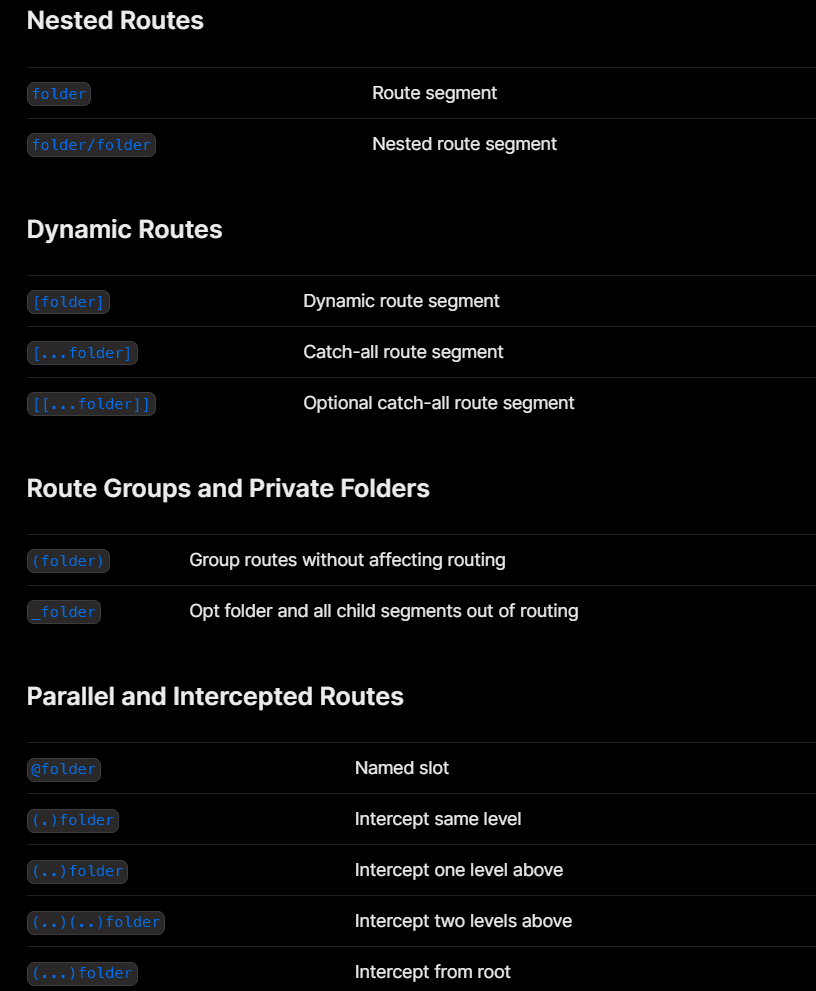Open the 'folder/folder' nested route link
This screenshot has width=816, height=991.
tap(91, 145)
